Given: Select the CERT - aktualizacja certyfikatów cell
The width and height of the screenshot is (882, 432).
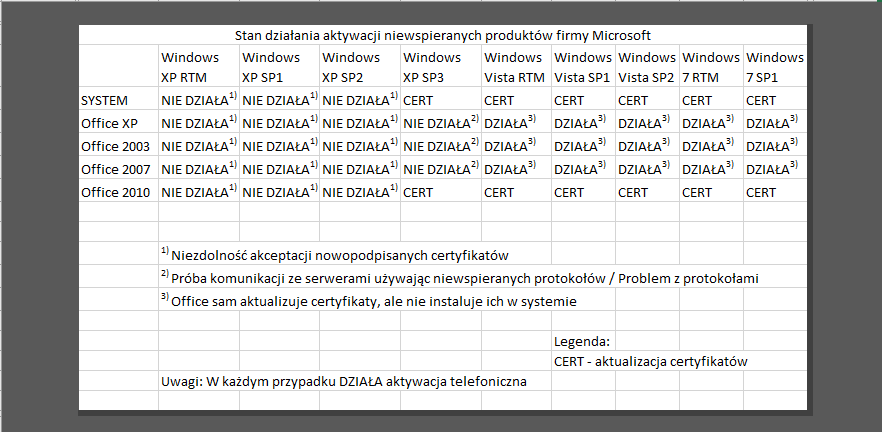Looking at the screenshot, I should click(x=651, y=361).
